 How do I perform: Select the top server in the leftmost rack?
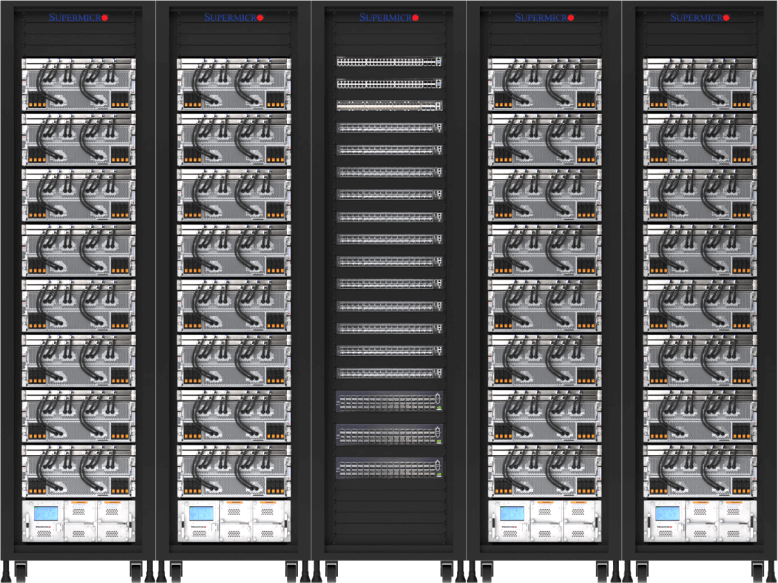click(x=78, y=84)
